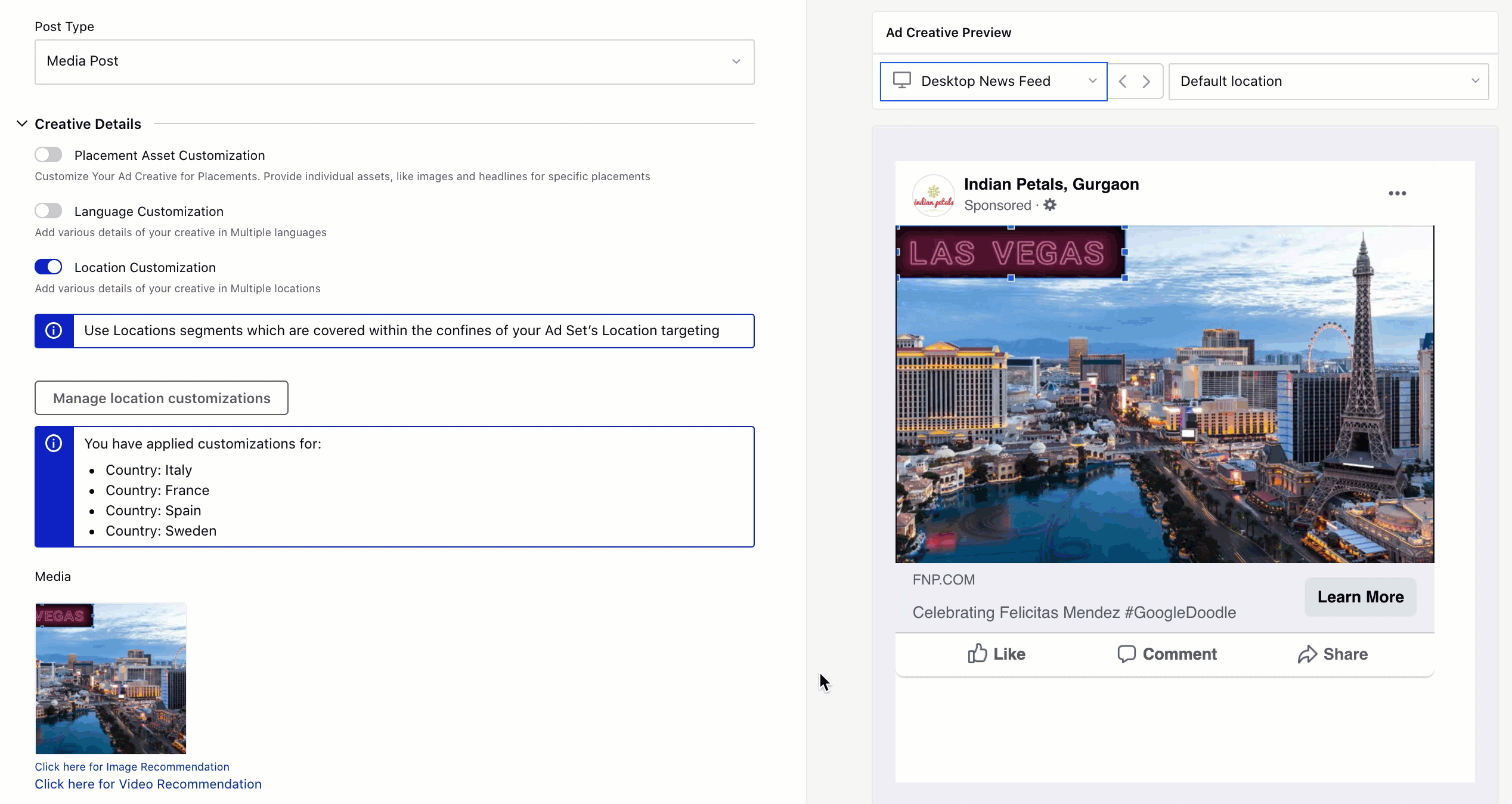Expand the Default location dropdown
The width and height of the screenshot is (1512, 804).
[x=1330, y=81]
